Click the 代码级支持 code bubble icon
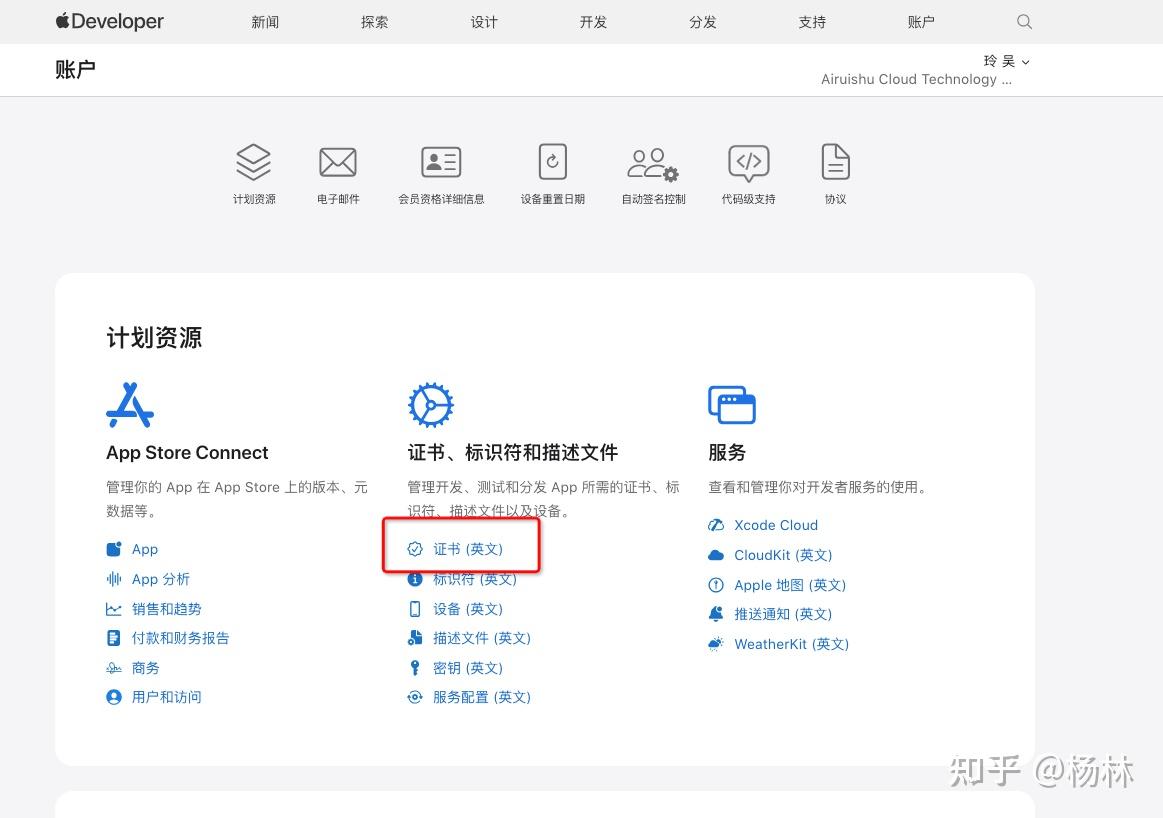This screenshot has width=1163, height=818. 748,163
